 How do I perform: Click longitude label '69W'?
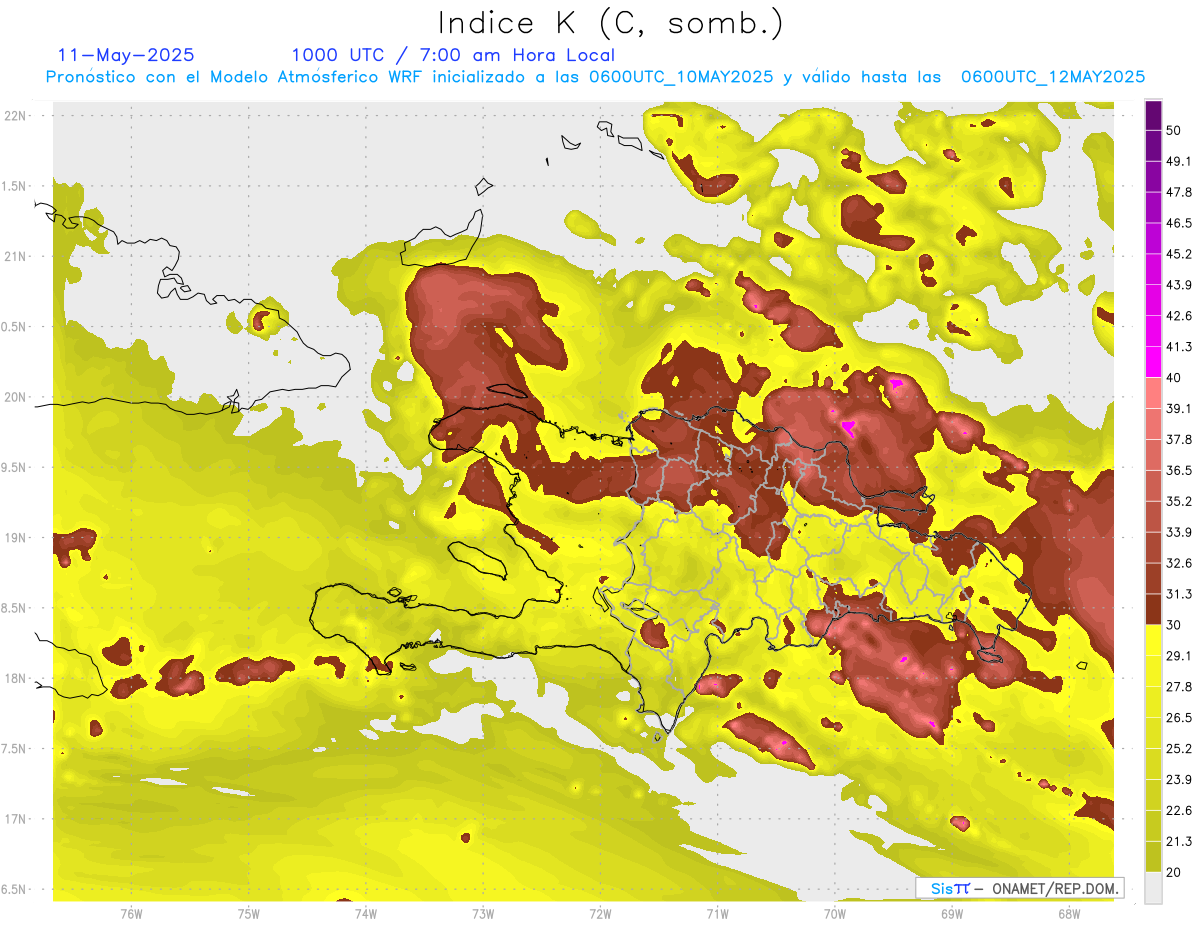click(952, 914)
